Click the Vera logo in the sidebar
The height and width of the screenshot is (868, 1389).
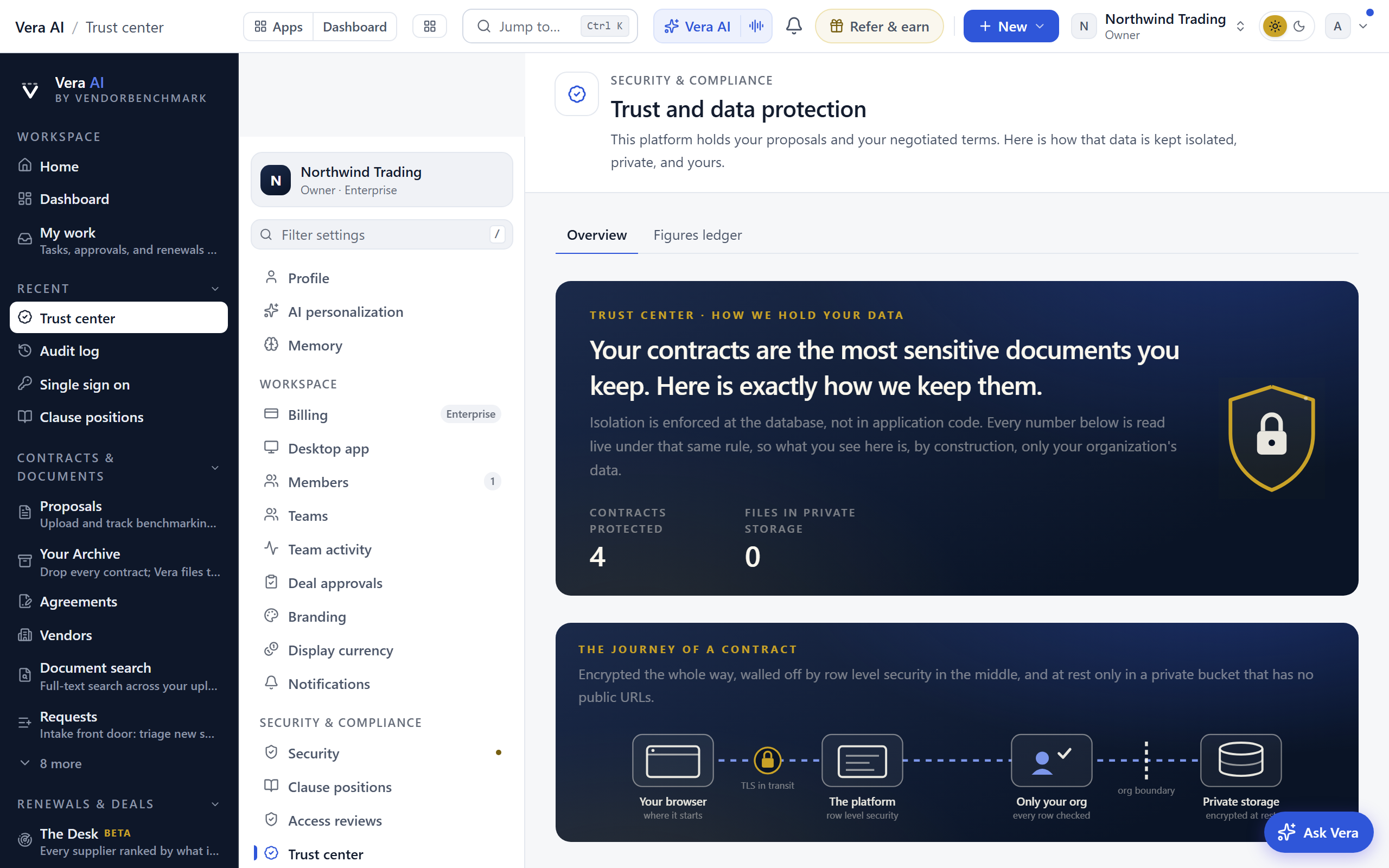point(30,90)
